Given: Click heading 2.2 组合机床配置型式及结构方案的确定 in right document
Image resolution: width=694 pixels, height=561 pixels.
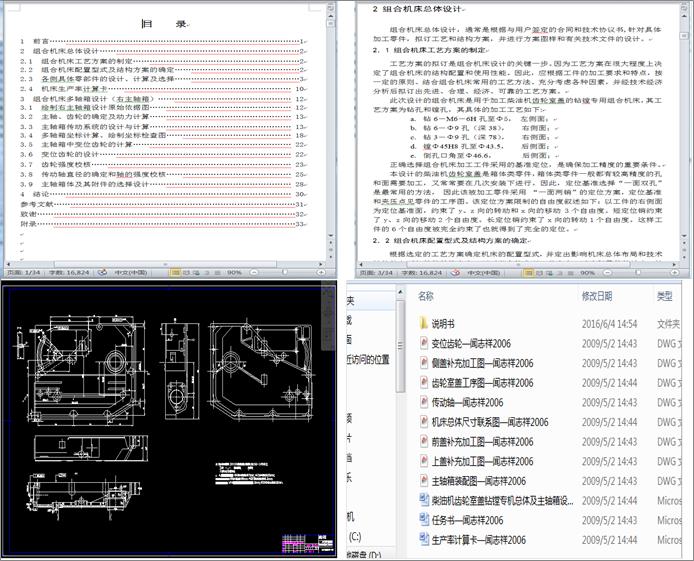Looking at the screenshot, I should (x=450, y=240).
